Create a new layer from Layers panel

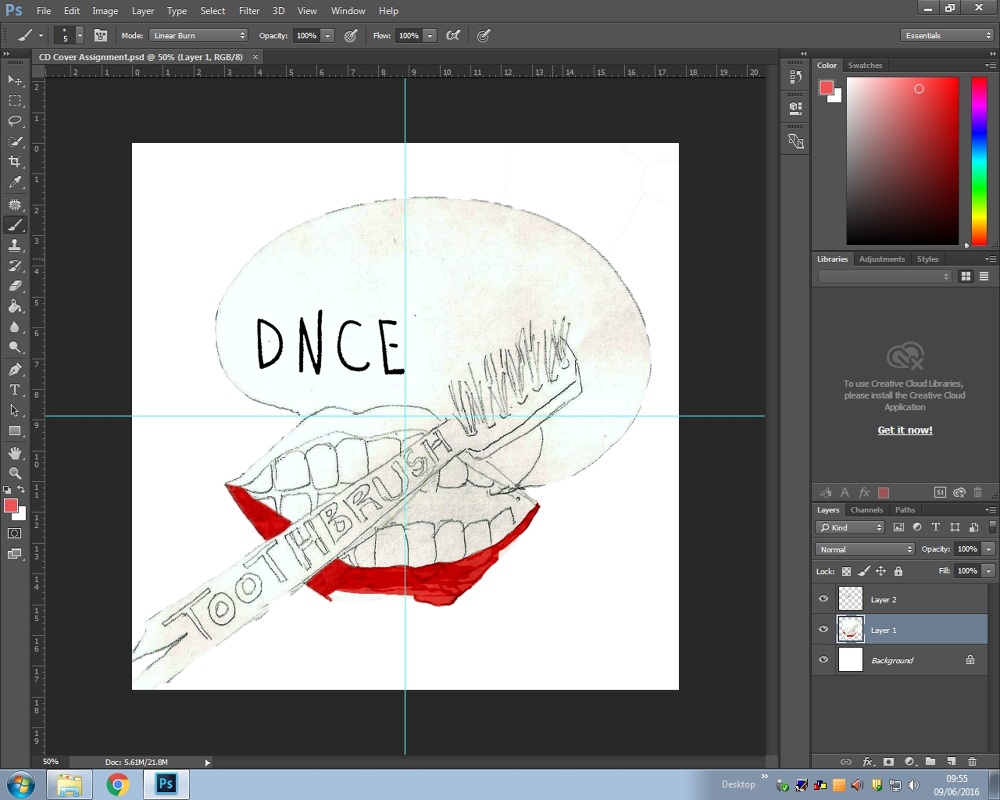click(x=952, y=761)
